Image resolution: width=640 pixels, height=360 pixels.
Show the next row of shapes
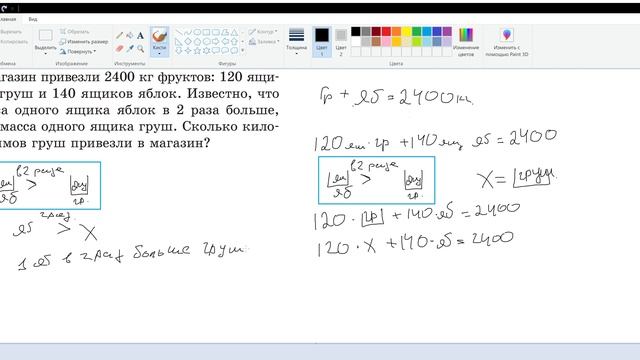coord(242,42)
